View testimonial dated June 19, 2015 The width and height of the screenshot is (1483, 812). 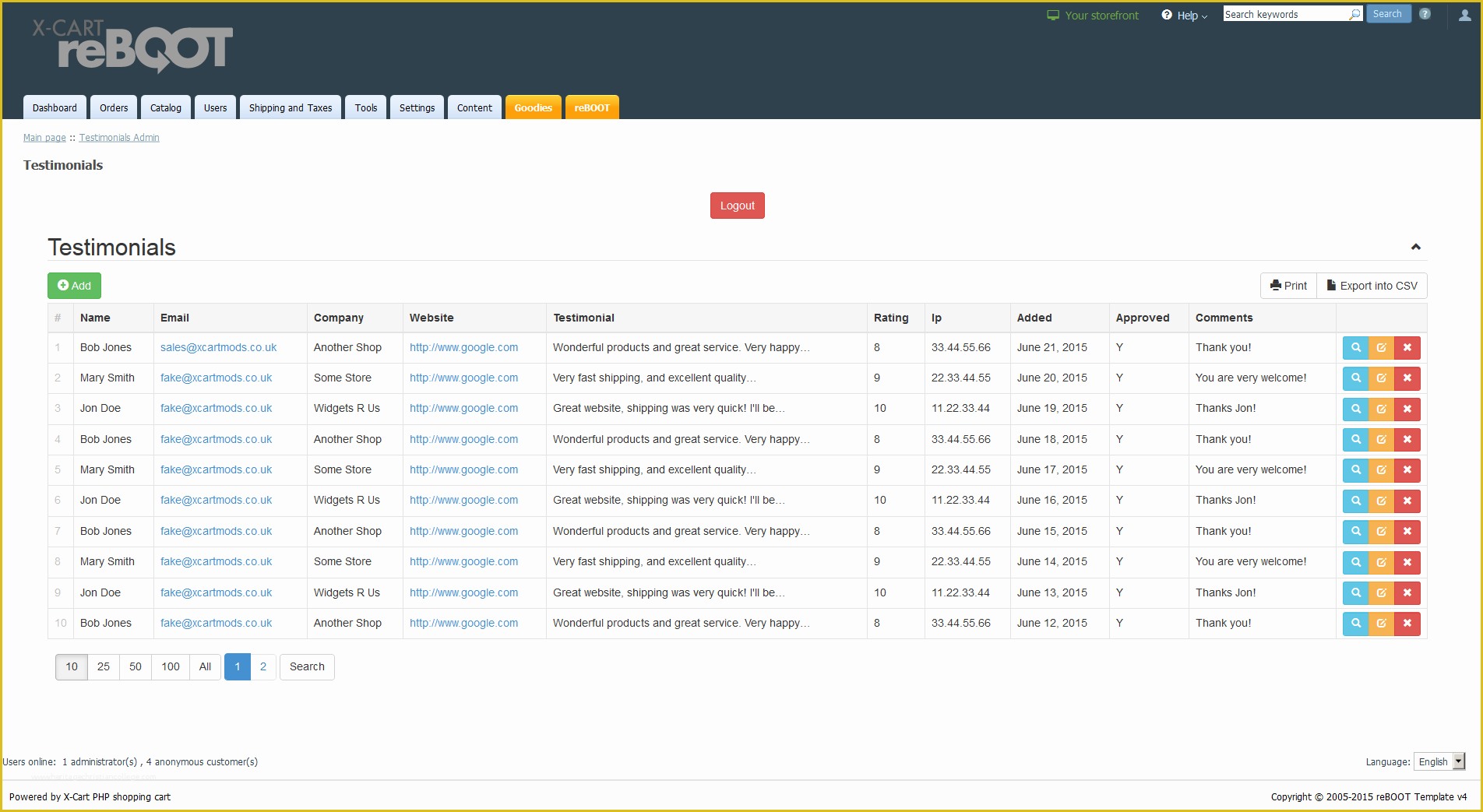1355,409
